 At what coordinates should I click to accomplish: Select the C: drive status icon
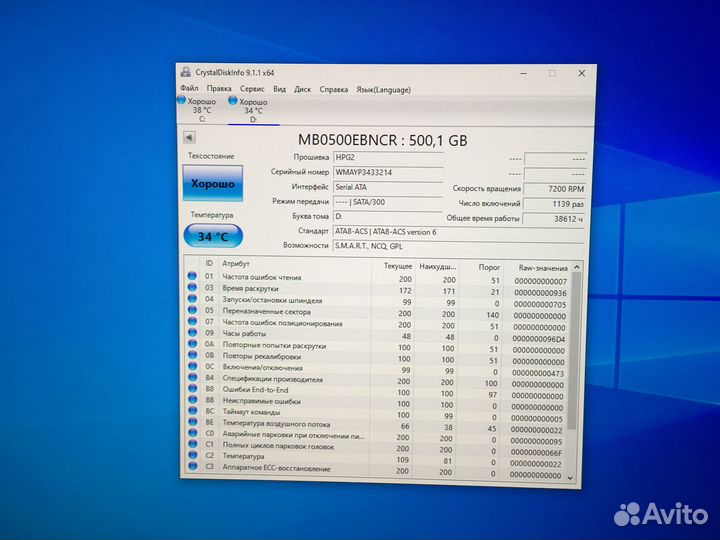point(181,102)
